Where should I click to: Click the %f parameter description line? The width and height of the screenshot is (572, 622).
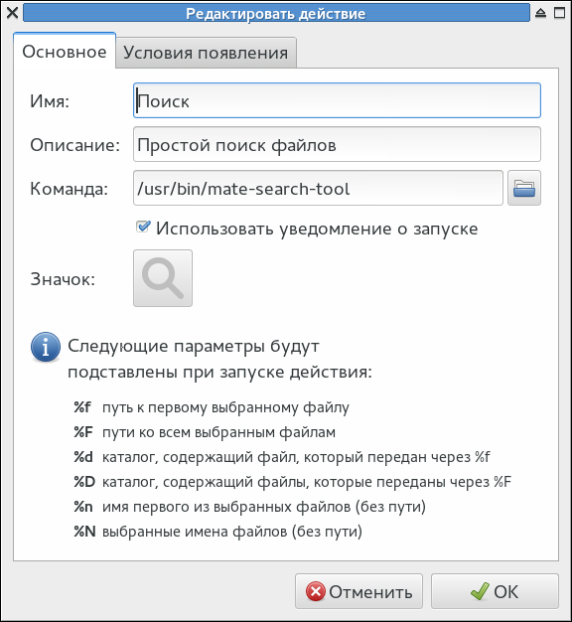[x=211, y=407]
